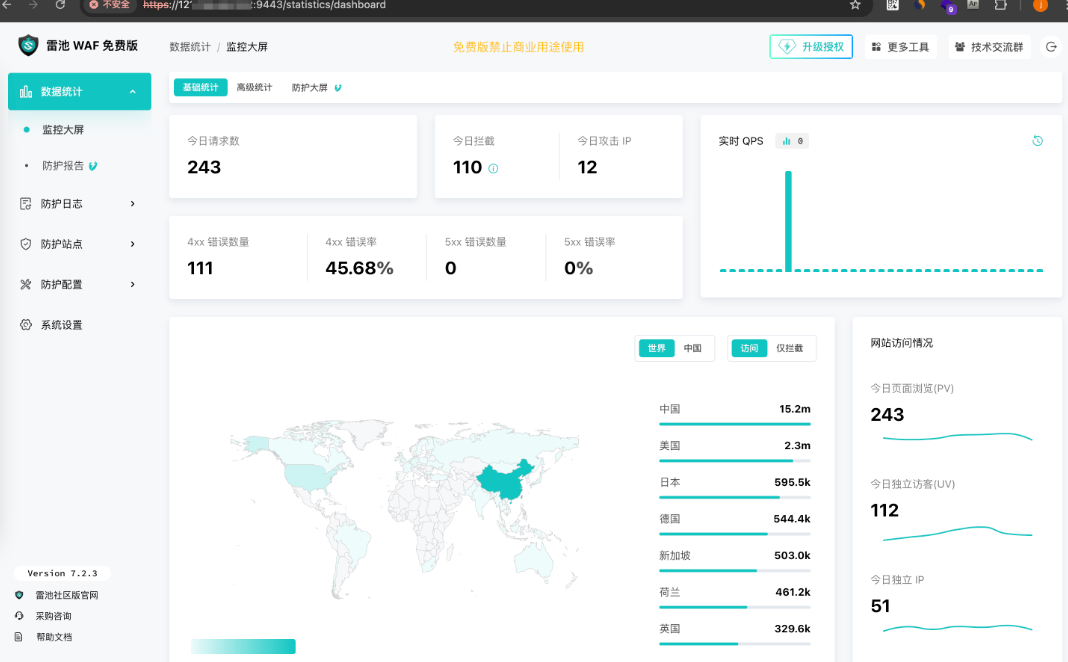Expand the 防护日志 submenu chevron
The height and width of the screenshot is (662, 1068).
tap(133, 204)
